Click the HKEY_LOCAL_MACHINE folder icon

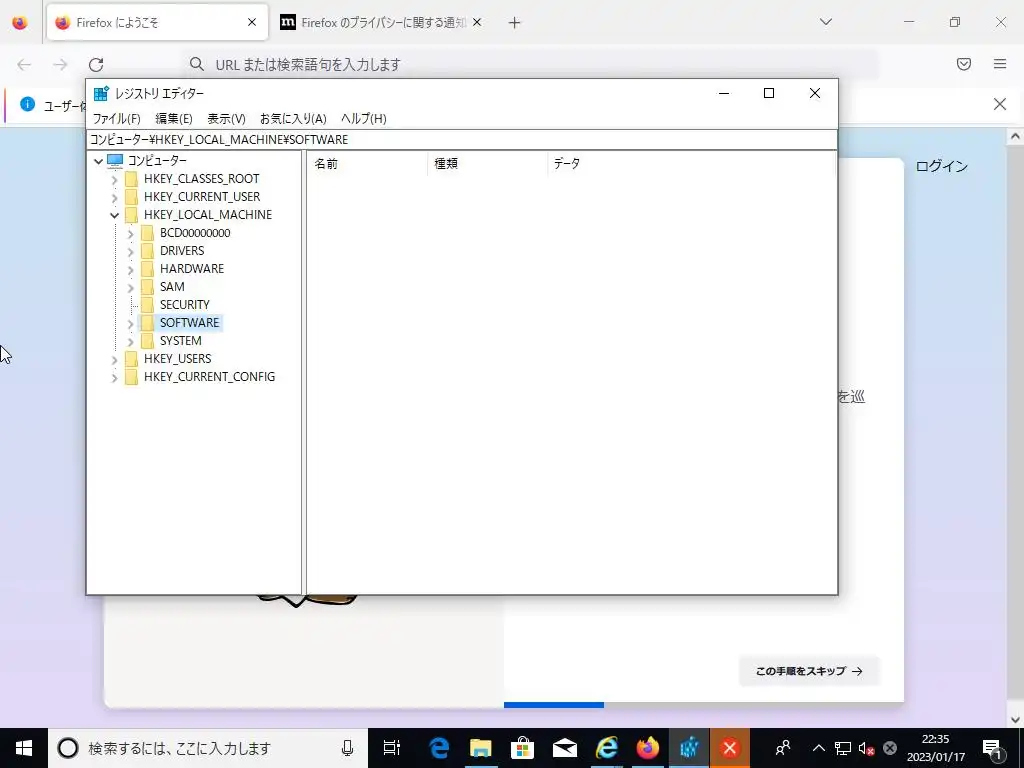tap(131, 215)
